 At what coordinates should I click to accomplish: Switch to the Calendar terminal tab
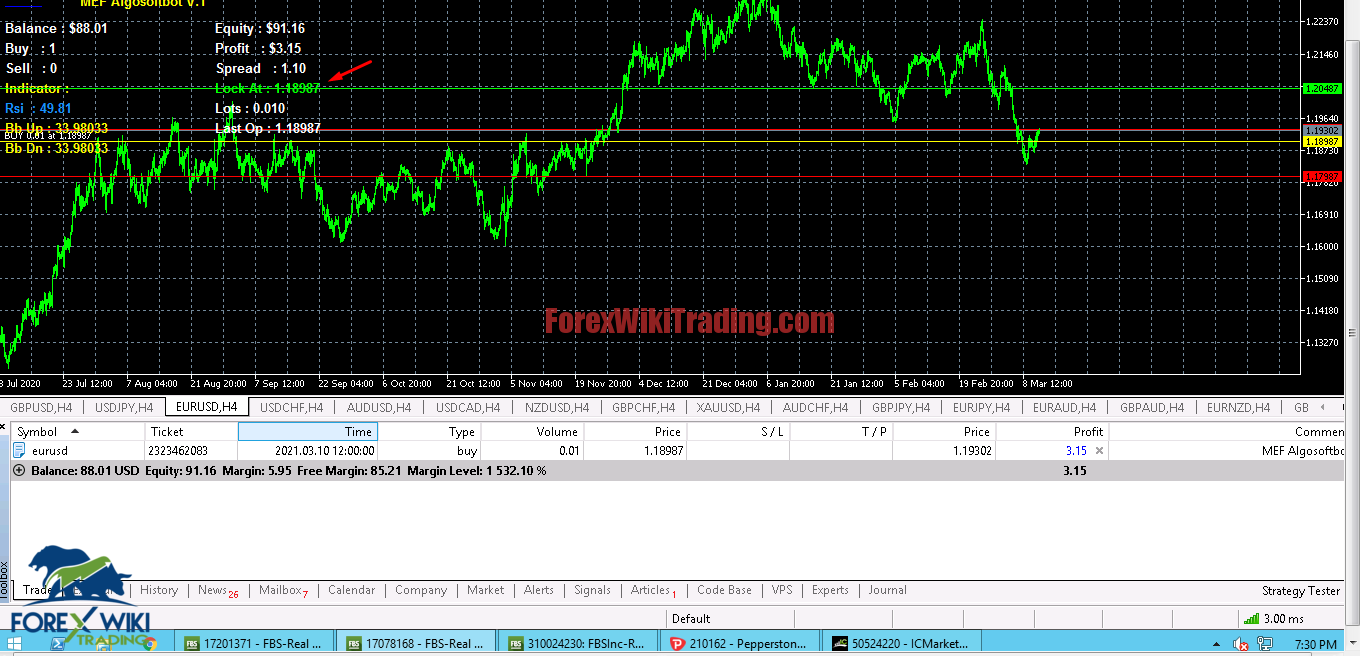(352, 590)
